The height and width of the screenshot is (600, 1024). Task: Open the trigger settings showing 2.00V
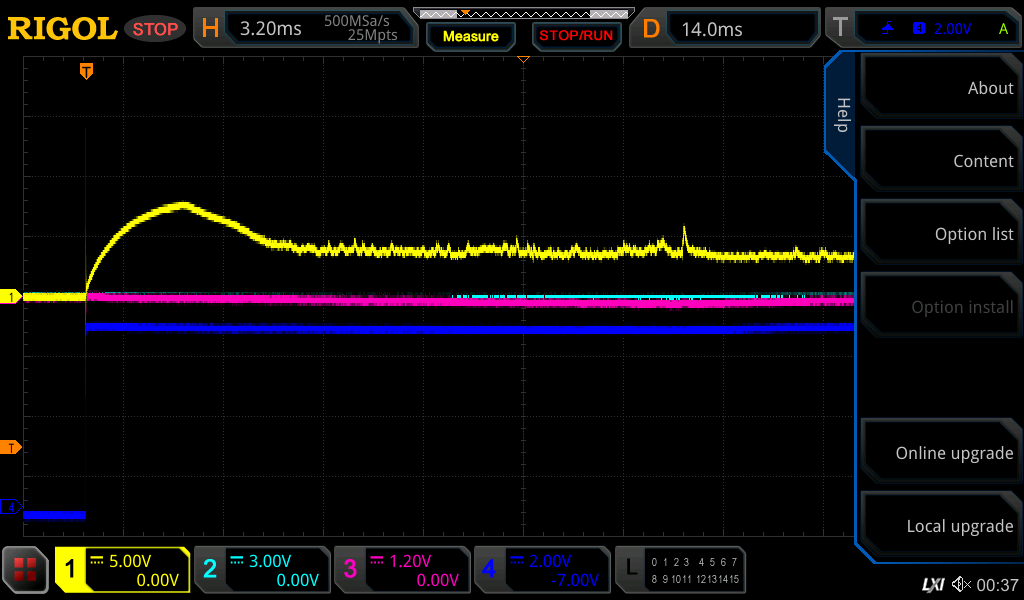(x=935, y=28)
